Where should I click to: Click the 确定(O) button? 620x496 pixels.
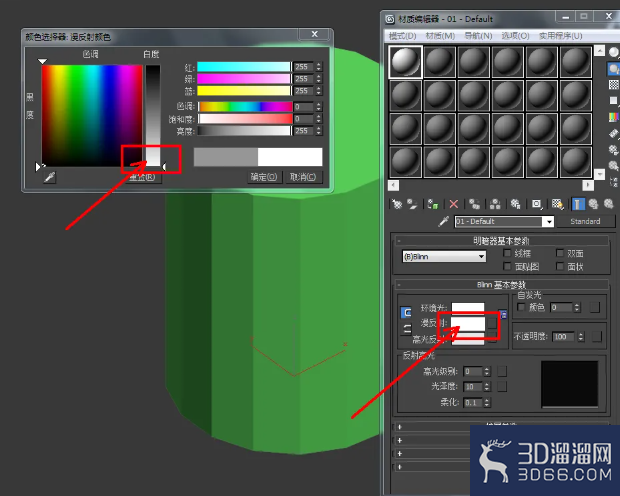(x=264, y=177)
